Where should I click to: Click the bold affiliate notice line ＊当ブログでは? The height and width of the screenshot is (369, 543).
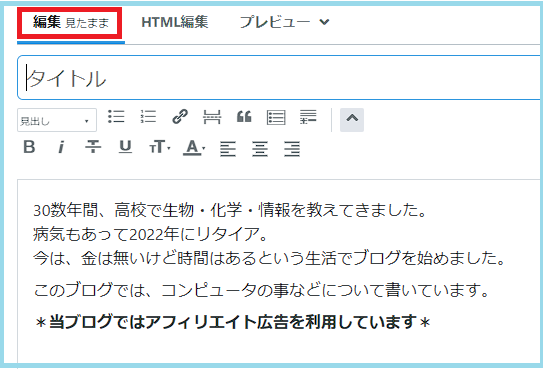click(232, 322)
